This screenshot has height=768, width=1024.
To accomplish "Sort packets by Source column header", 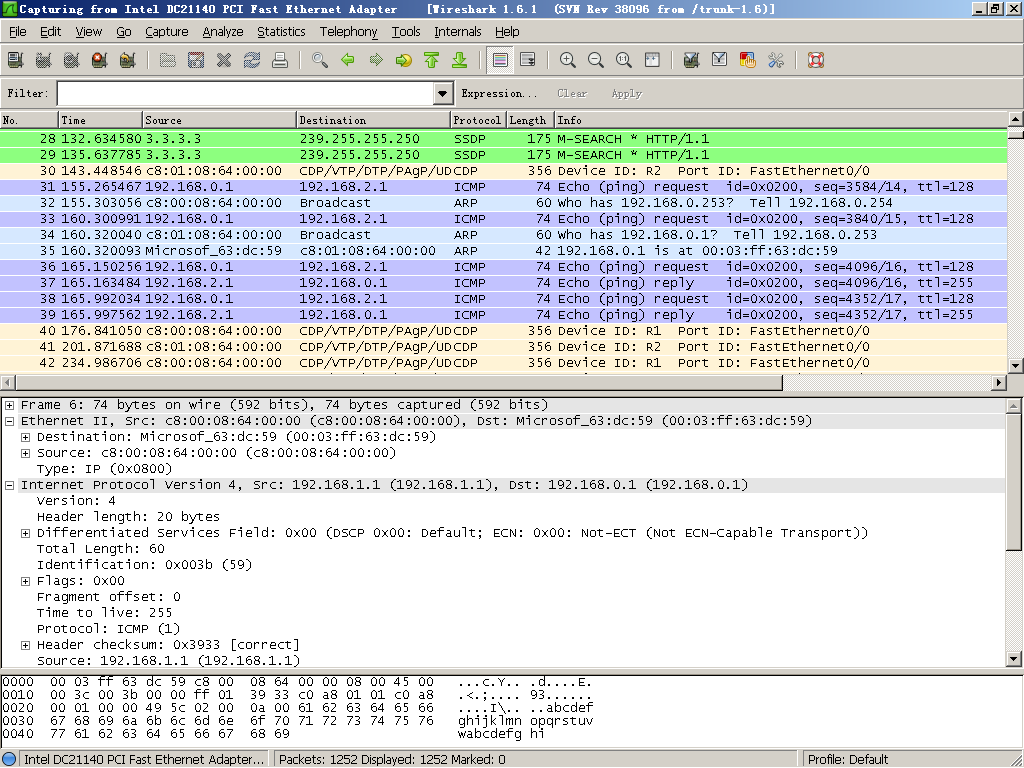I will pyautogui.click(x=219, y=120).
